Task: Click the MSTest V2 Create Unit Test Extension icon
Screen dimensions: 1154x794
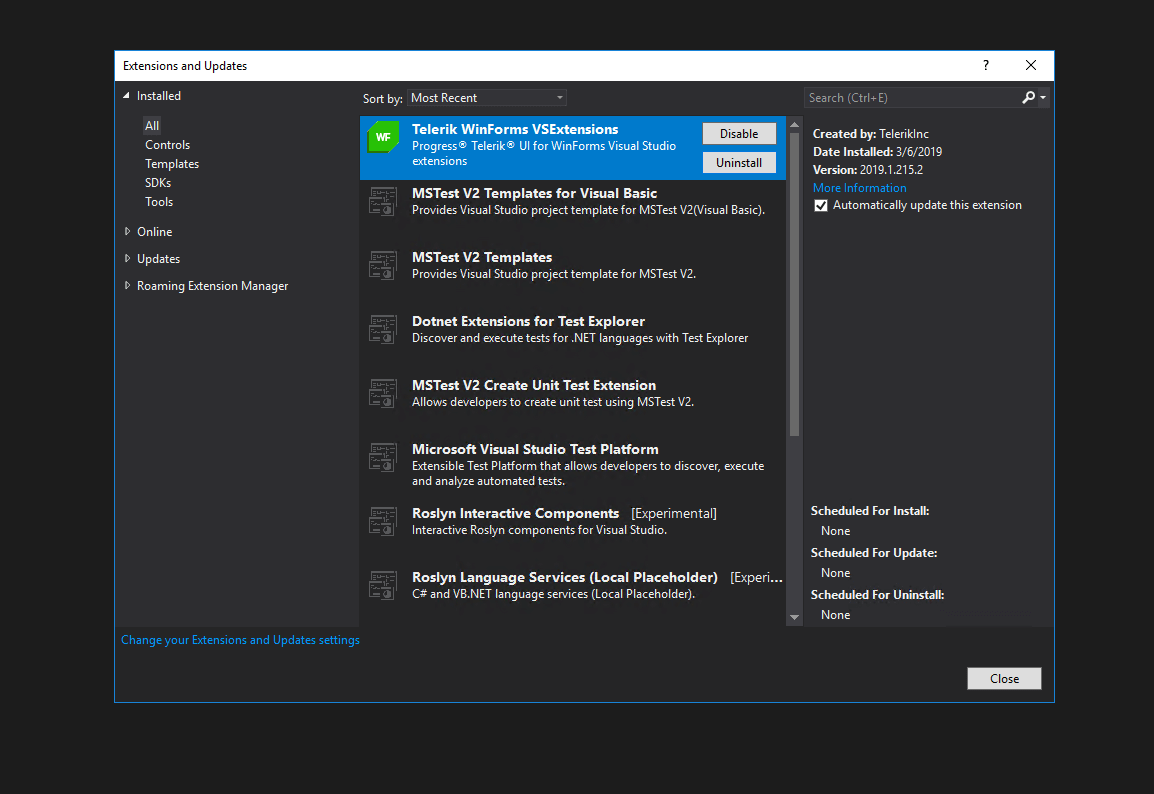Action: [x=383, y=393]
